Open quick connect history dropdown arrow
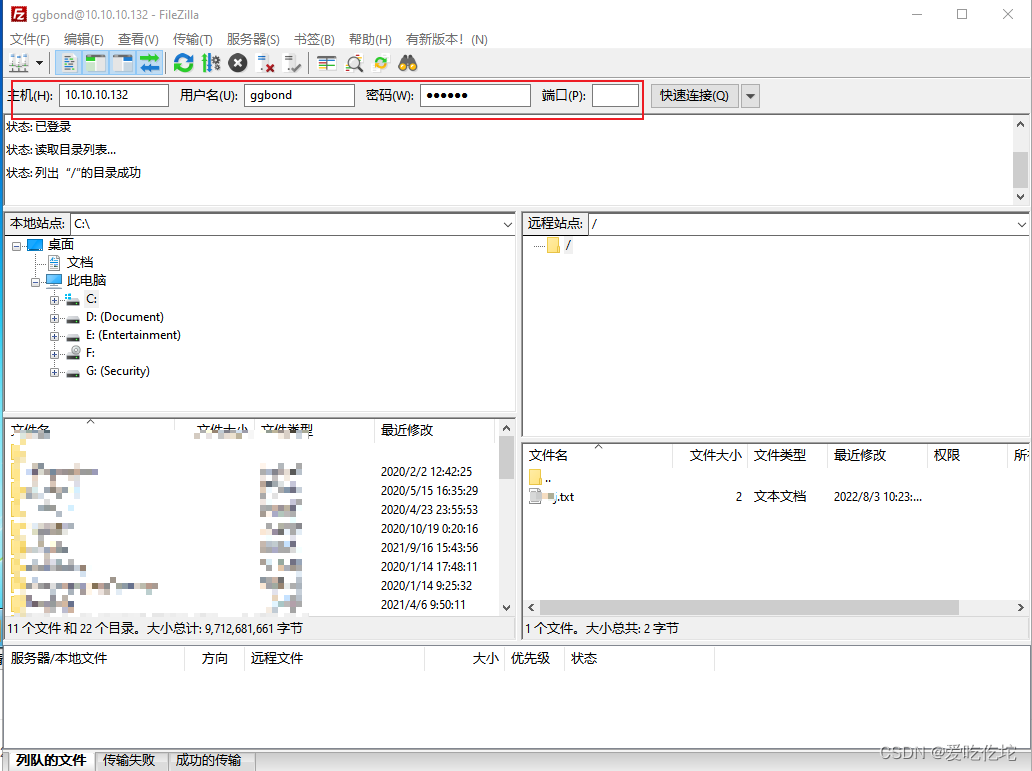 click(x=750, y=95)
